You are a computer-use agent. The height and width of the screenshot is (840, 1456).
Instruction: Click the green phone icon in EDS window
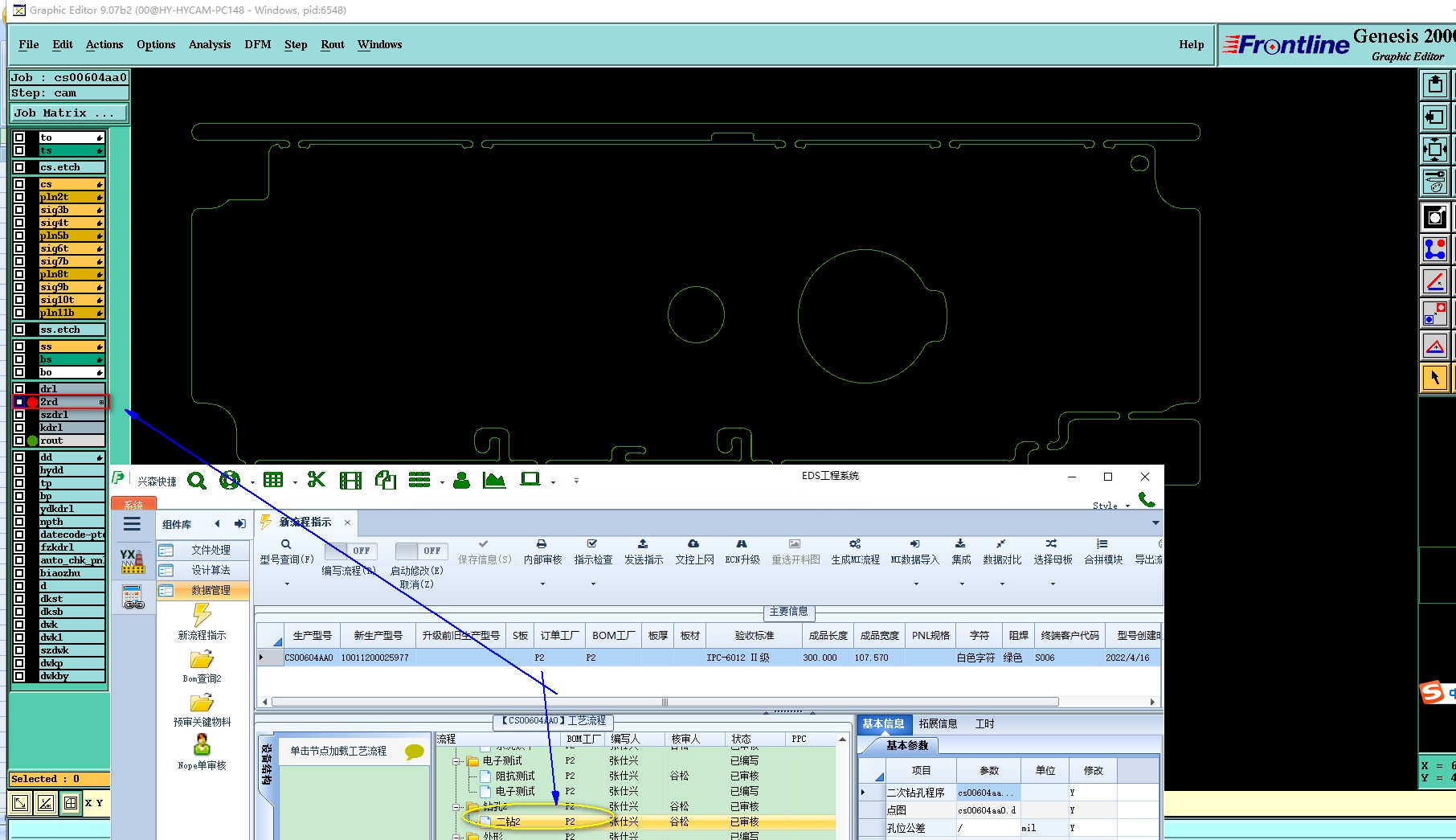pos(1147,499)
